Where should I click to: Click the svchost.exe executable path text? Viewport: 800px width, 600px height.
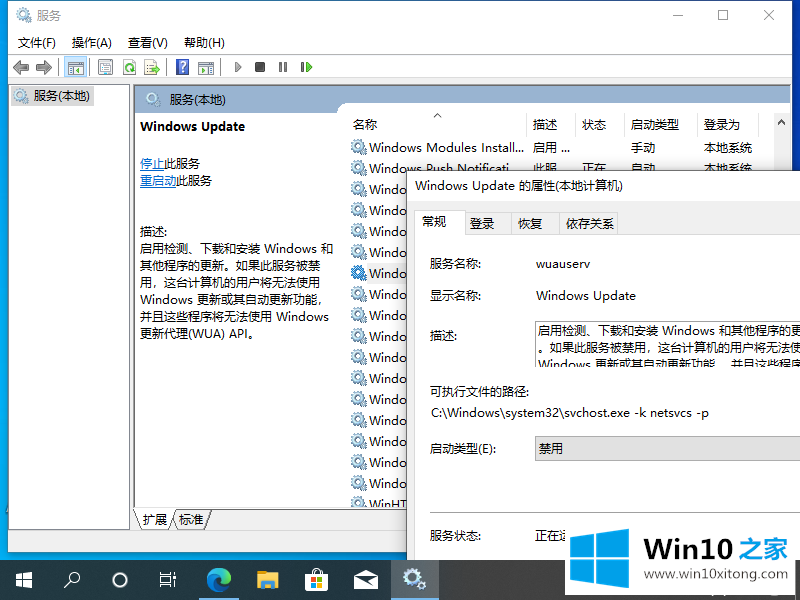(x=570, y=413)
